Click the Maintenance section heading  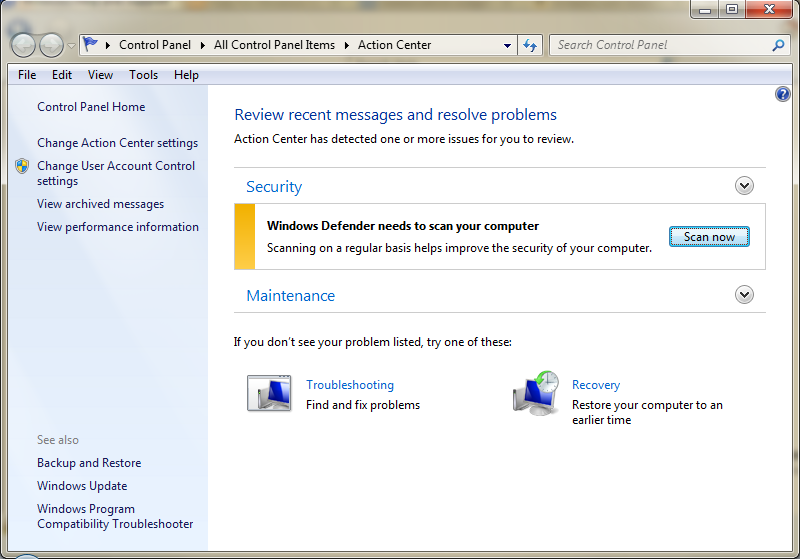coord(290,296)
